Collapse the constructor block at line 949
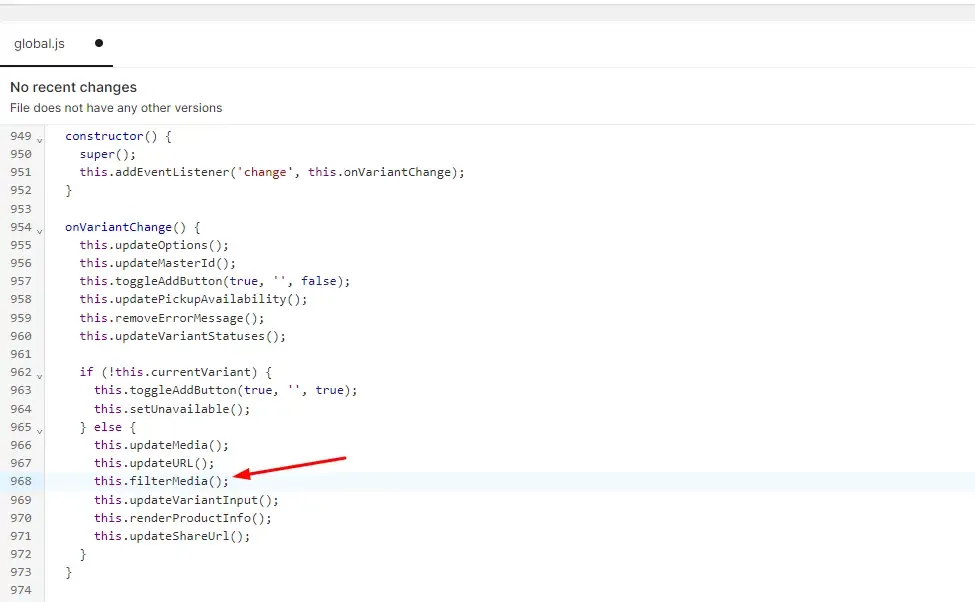This screenshot has width=975, height=602. (40, 141)
